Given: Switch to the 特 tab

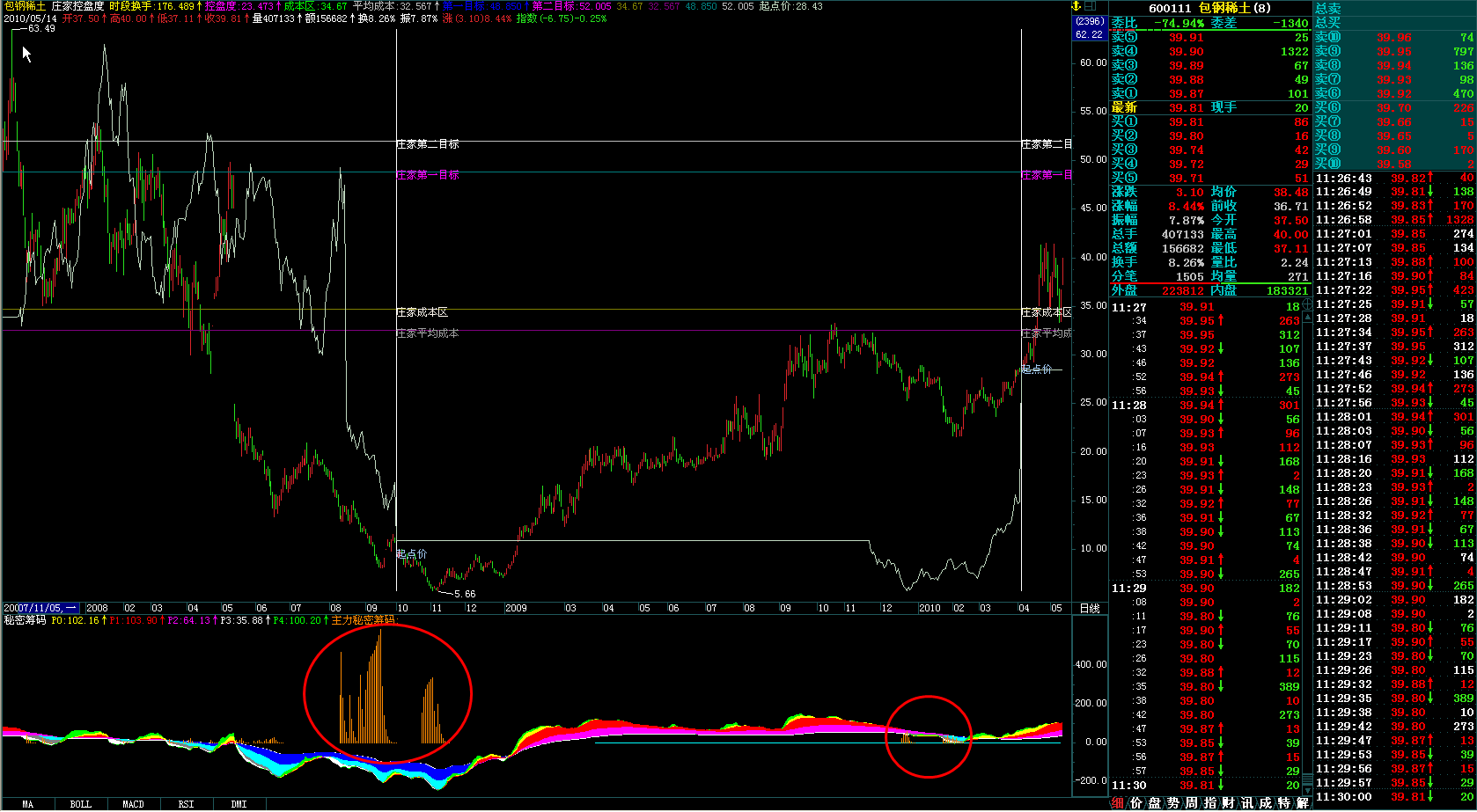Looking at the screenshot, I should 1283,803.
